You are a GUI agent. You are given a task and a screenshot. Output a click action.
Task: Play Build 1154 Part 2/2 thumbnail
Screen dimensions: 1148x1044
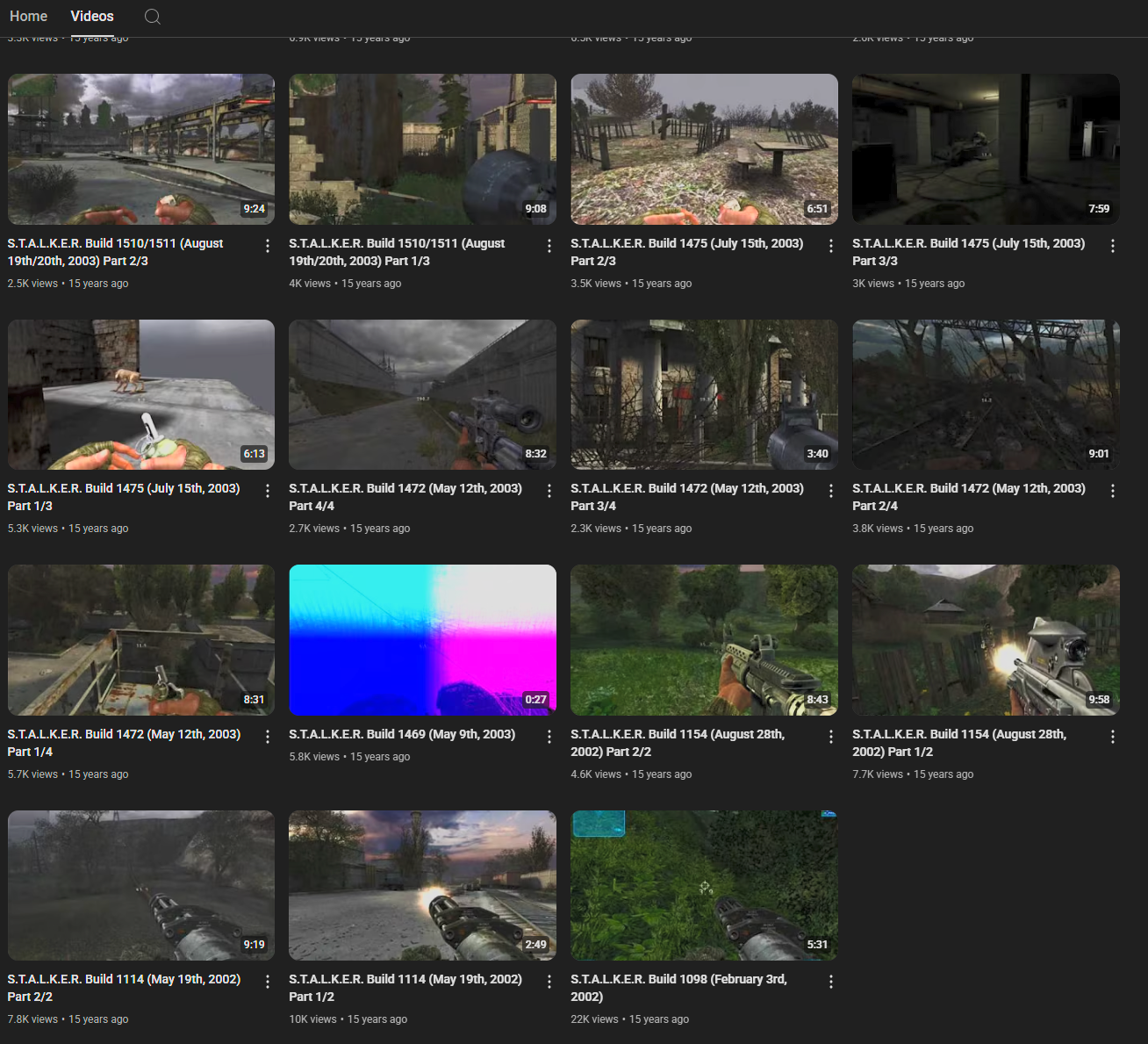[705, 640]
